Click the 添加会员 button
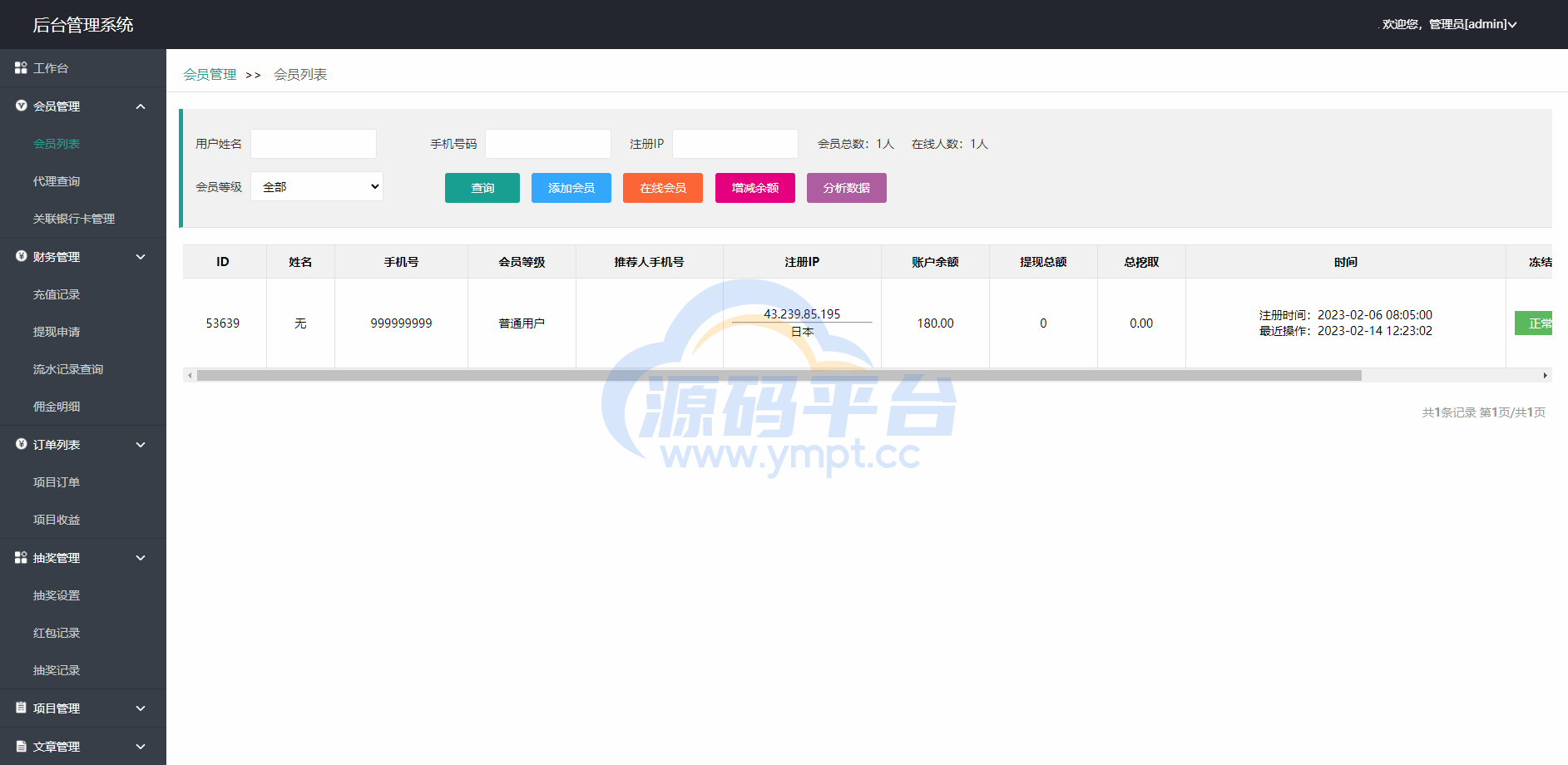The height and width of the screenshot is (765, 1568). (x=571, y=188)
